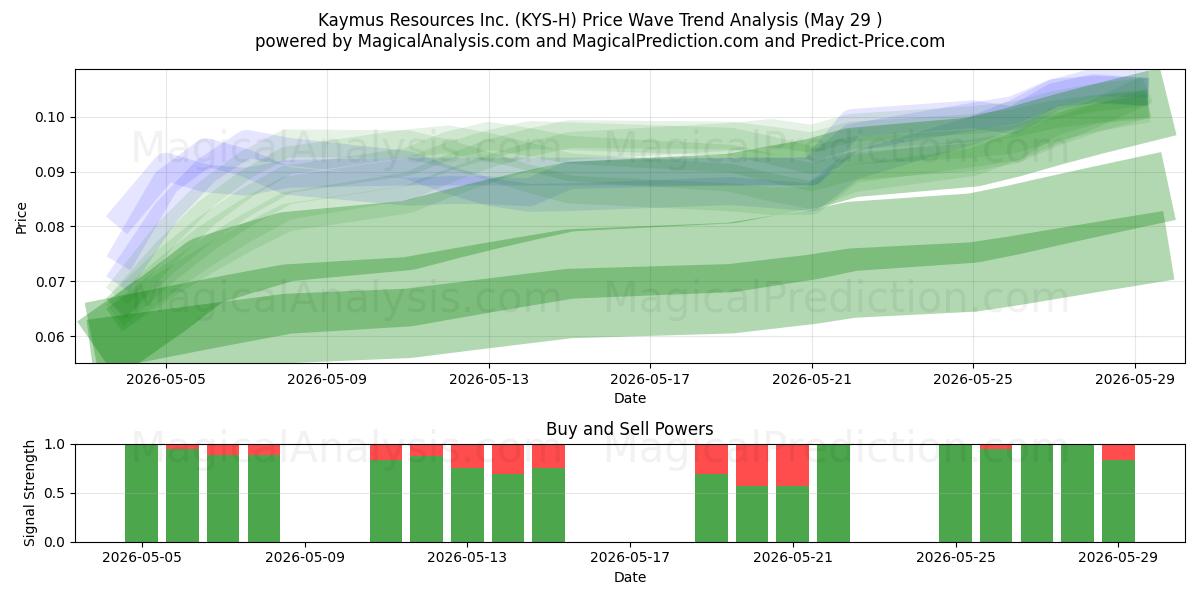Click the 'Signal Strength' y-axis label
The image size is (1200, 600).
pyautogui.click(x=30, y=493)
